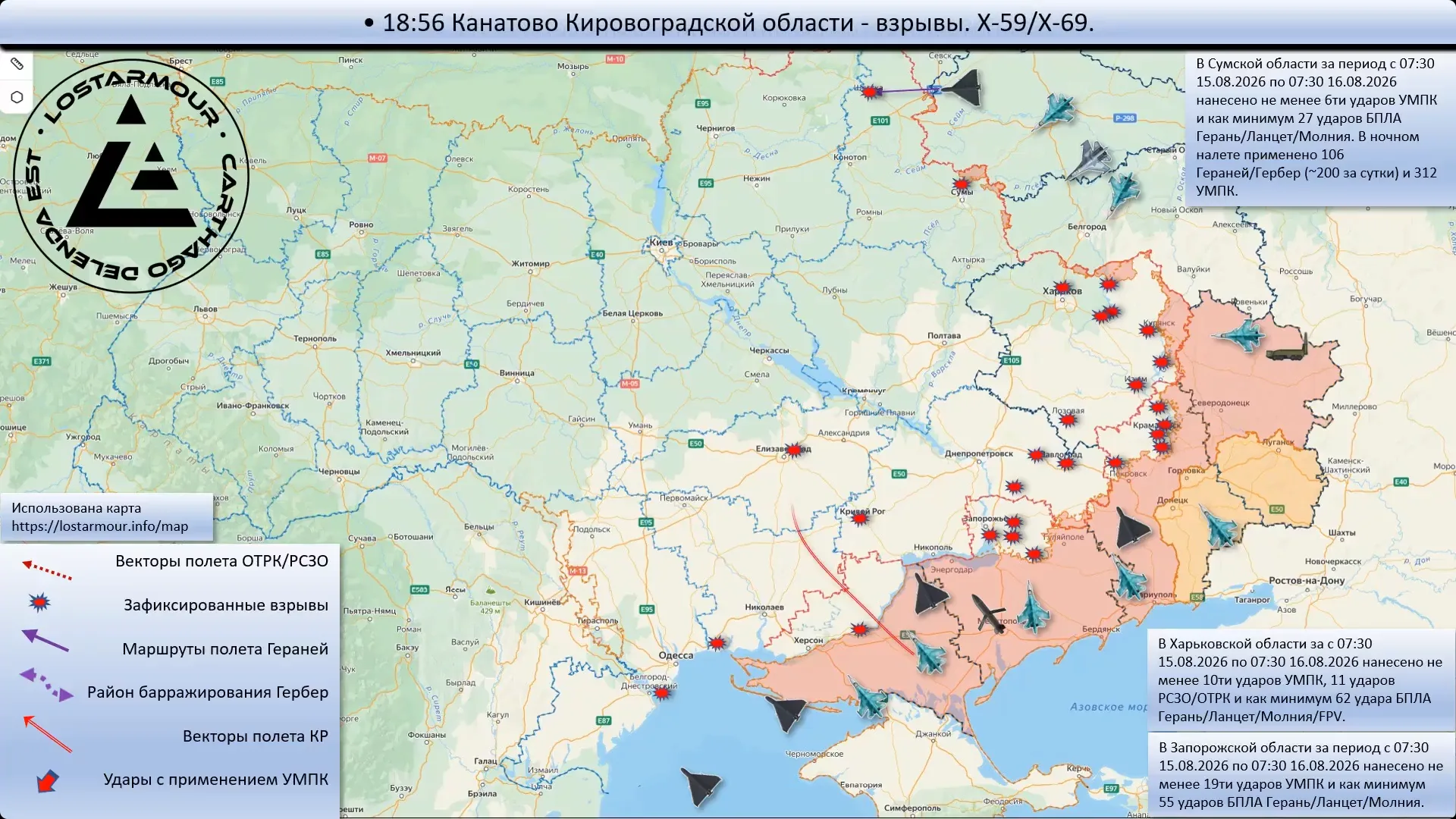The image size is (1456, 819).
Task: Click the M-07 road marker
Action: [378, 158]
